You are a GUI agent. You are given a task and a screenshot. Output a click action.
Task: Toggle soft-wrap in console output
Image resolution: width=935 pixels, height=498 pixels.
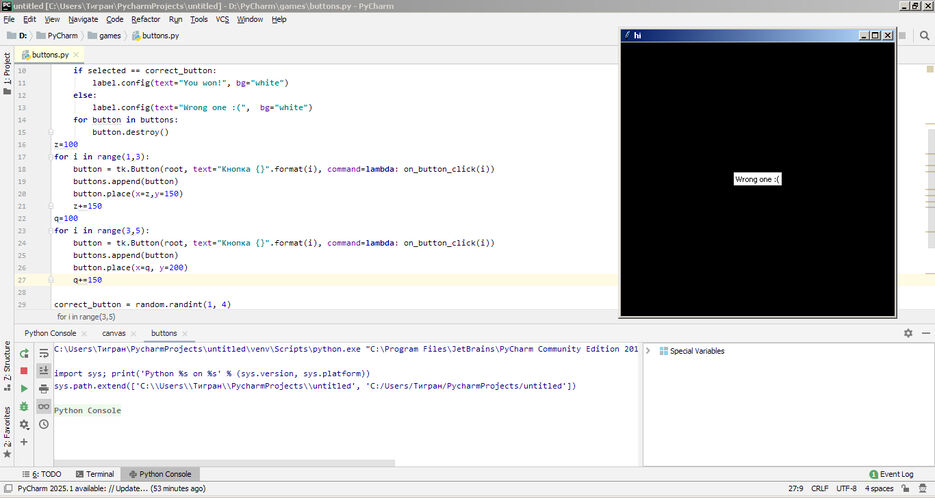coord(44,353)
